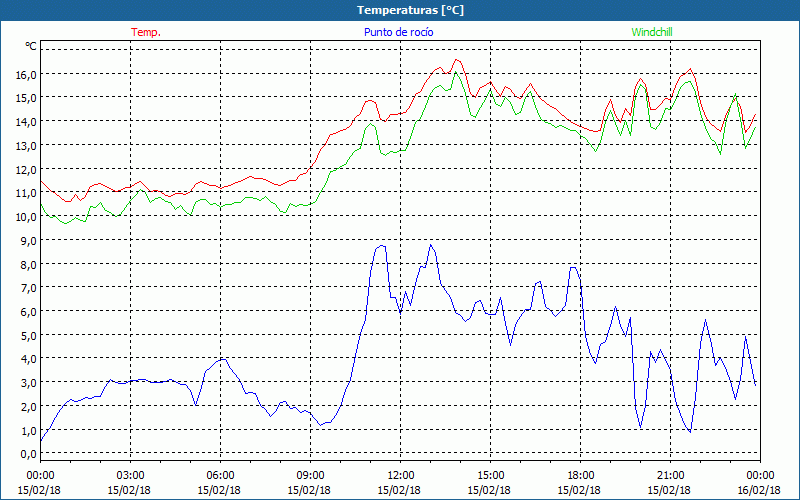Click the red Temp. legend label
The height and width of the screenshot is (500, 800).
click(146, 32)
